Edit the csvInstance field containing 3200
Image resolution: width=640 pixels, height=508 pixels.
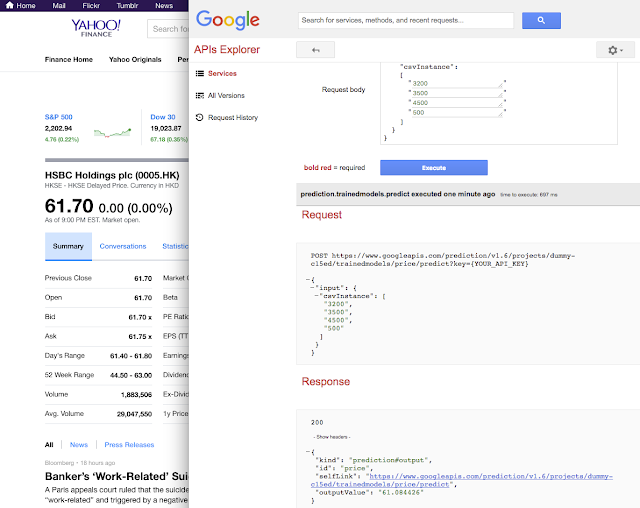(x=457, y=83)
